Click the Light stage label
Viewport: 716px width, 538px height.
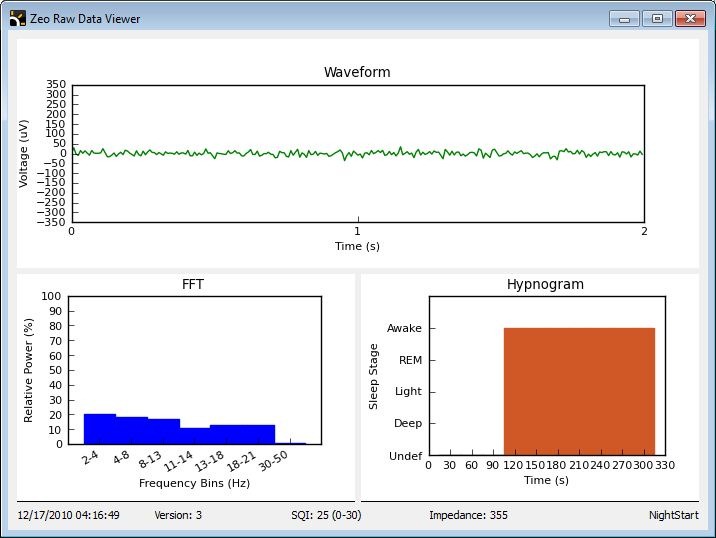[x=408, y=392]
